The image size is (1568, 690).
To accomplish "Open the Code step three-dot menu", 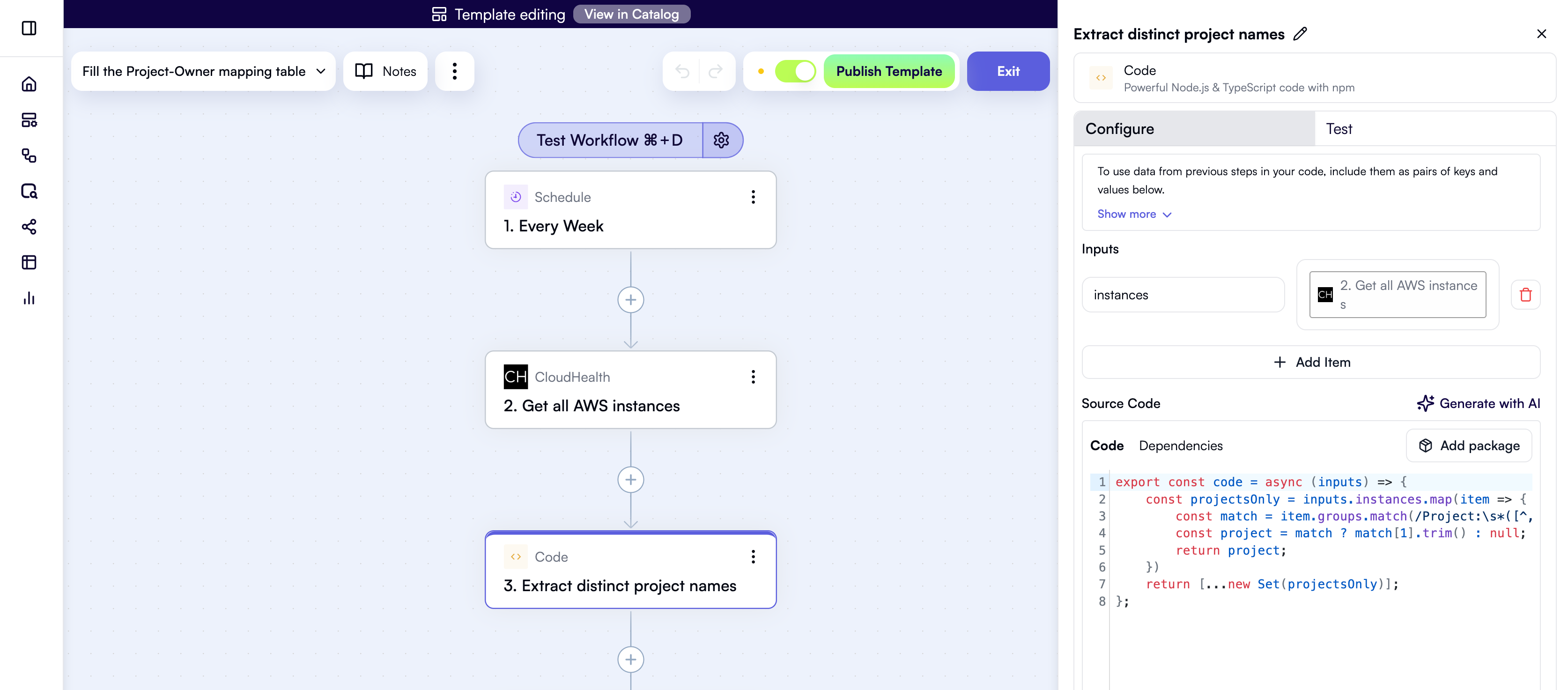I will coord(753,556).
